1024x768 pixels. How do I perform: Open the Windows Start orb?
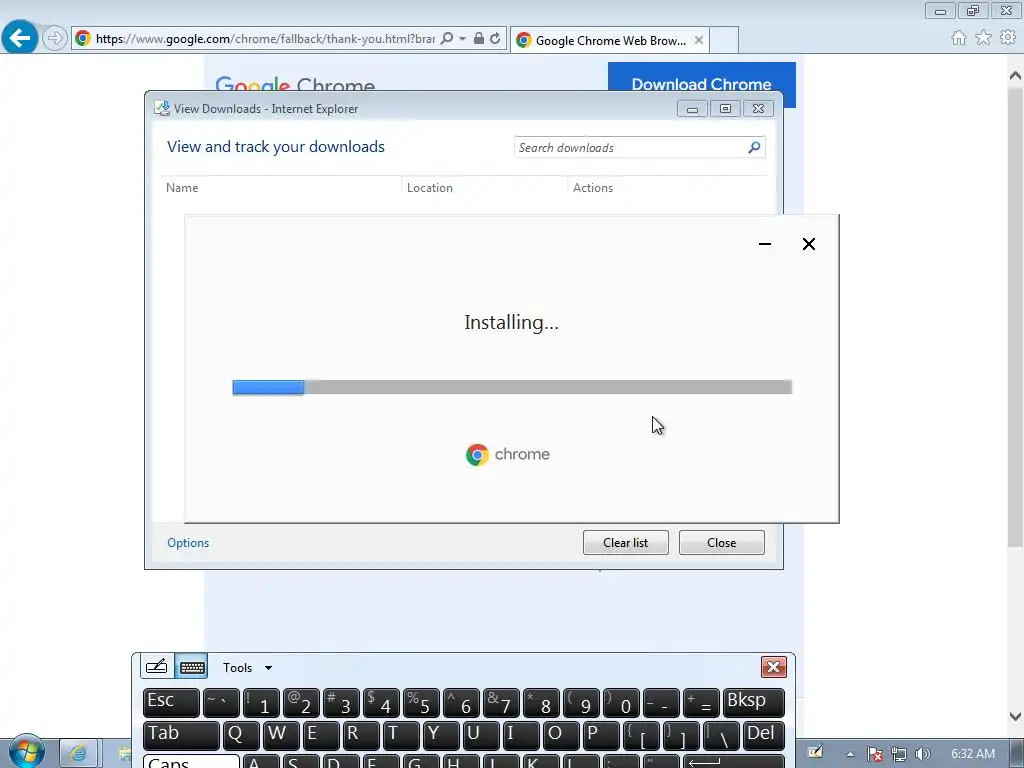pos(26,752)
